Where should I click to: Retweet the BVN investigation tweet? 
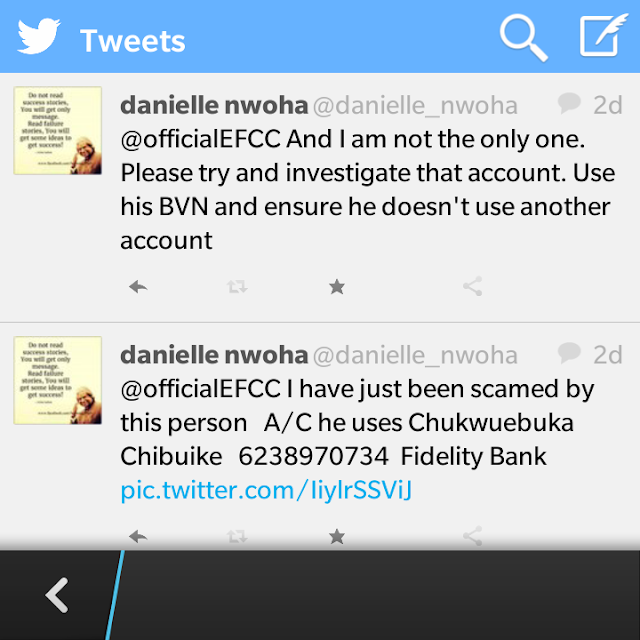pyautogui.click(x=237, y=287)
